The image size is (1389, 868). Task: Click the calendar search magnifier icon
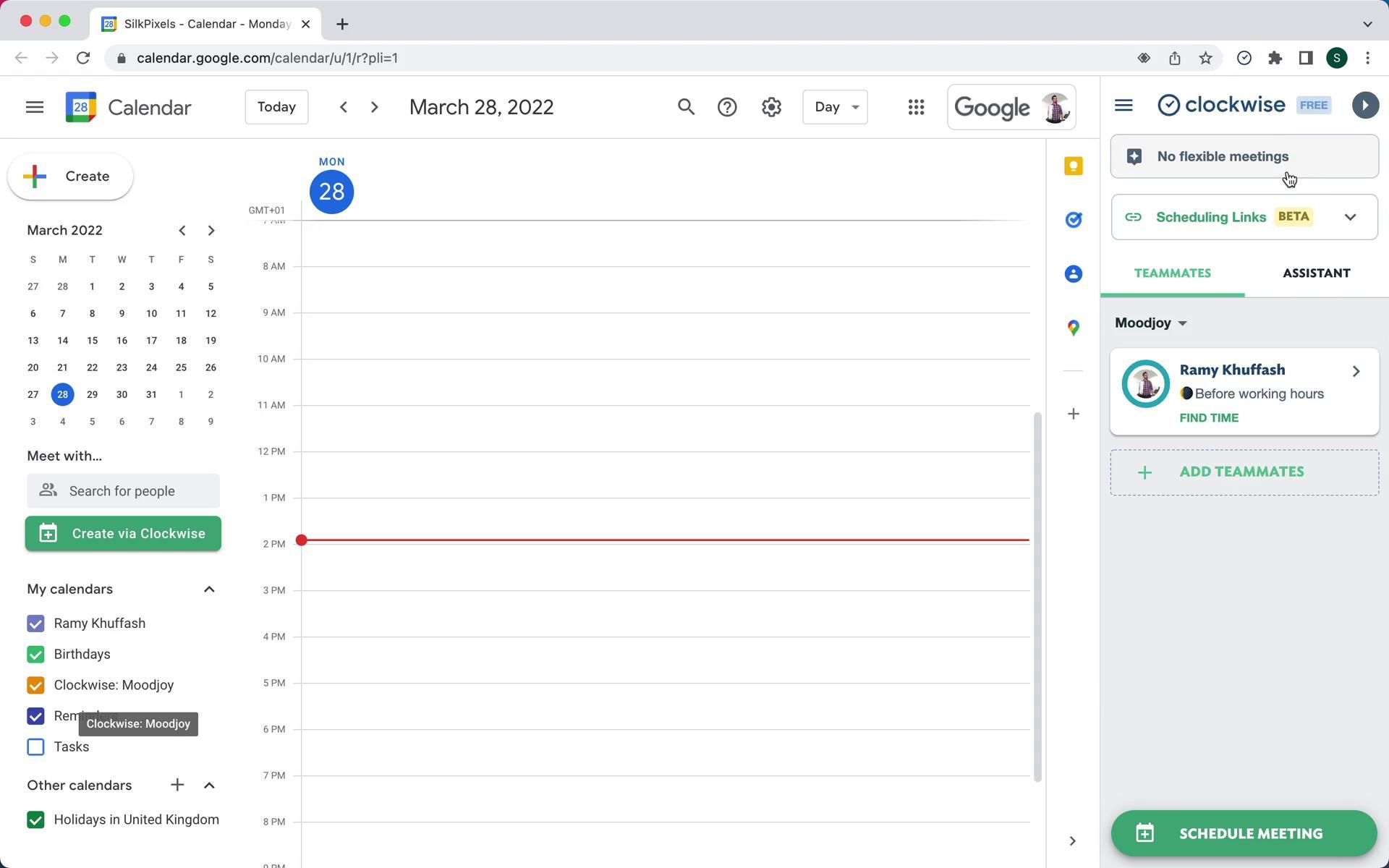click(686, 107)
